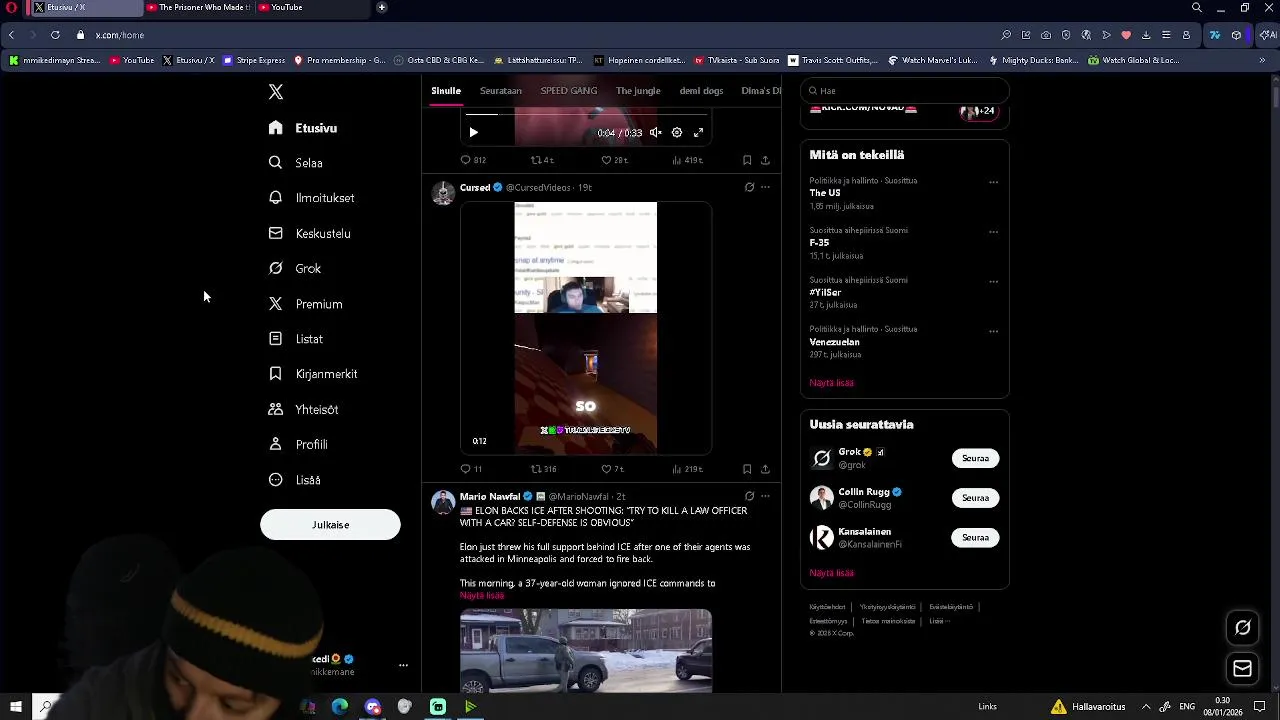Screen dimensions: 1280x720
Task: Reply to post with 812 comments
Action: pos(473,160)
